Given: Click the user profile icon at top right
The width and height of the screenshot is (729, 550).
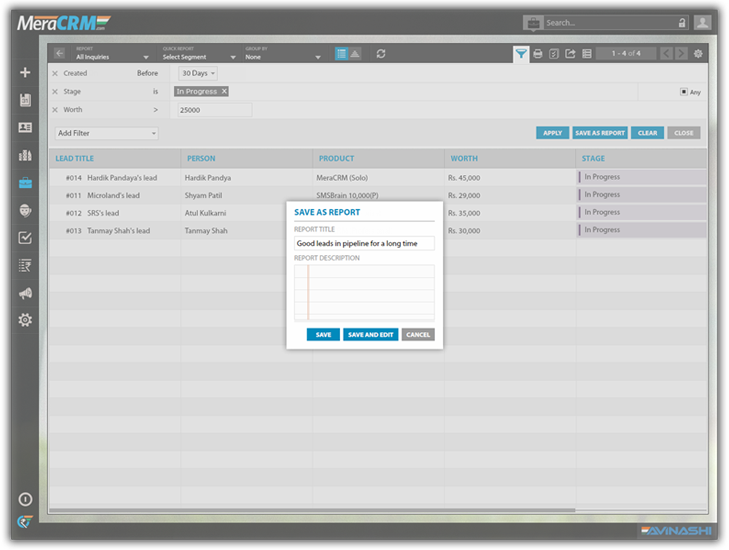Looking at the screenshot, I should 702,22.
